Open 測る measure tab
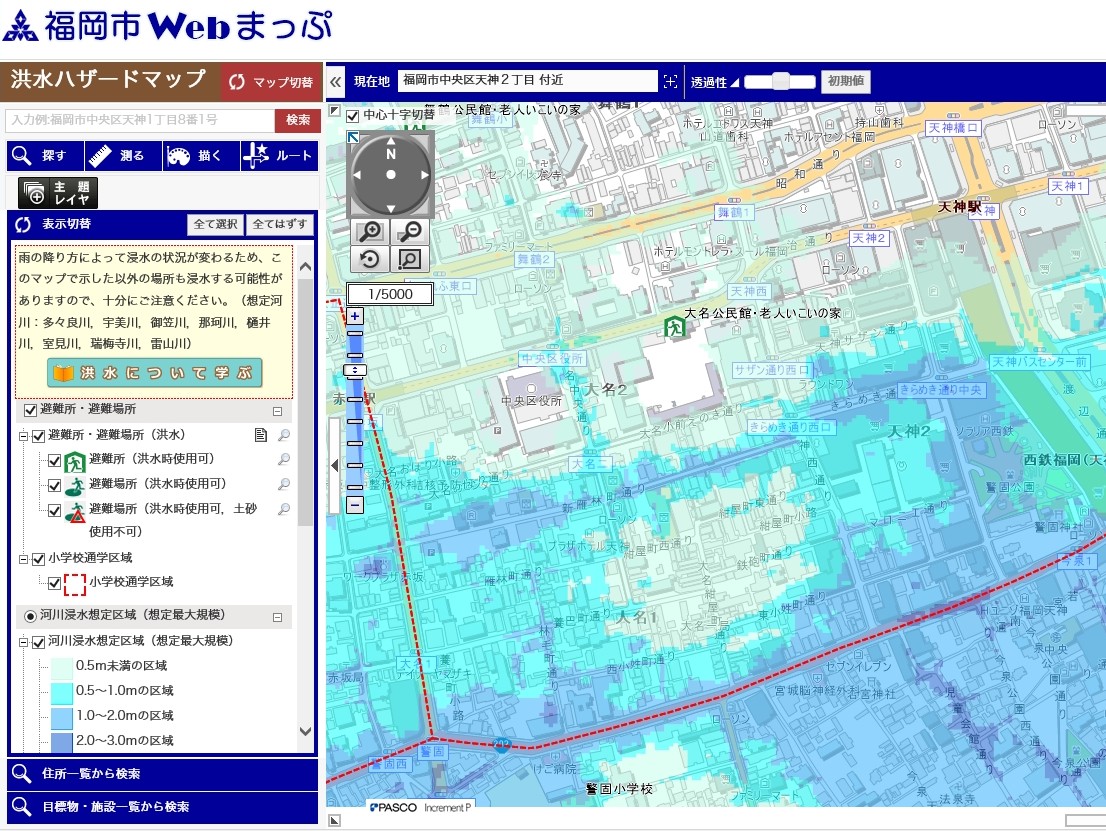 (123, 156)
